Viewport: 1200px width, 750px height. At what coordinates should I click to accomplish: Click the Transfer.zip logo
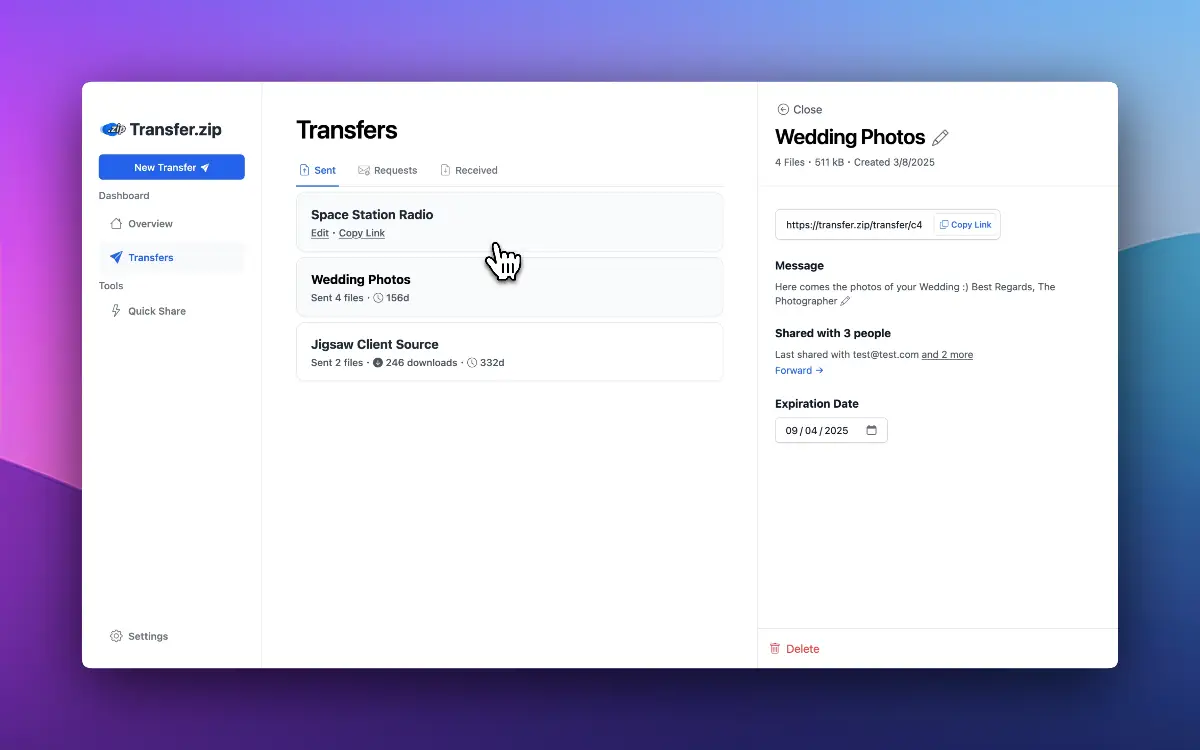click(x=161, y=129)
